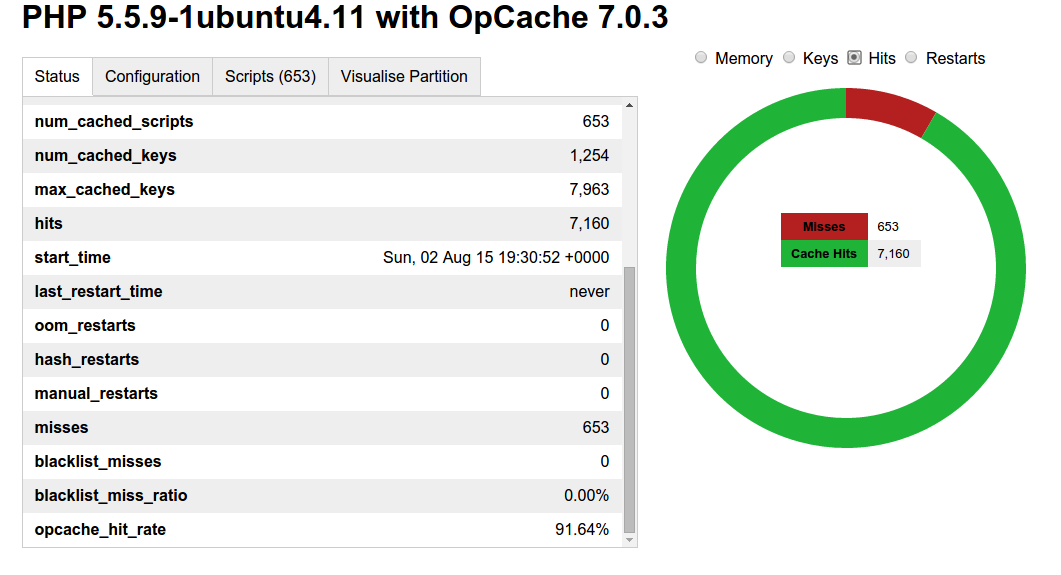Select the Keys radio button
Screen dimensions: 1061x575
pos(789,58)
